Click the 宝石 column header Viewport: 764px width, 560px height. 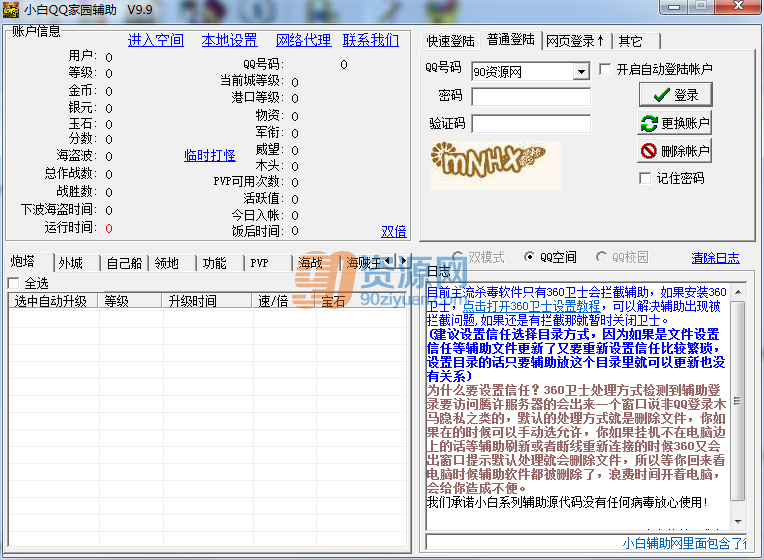361,301
